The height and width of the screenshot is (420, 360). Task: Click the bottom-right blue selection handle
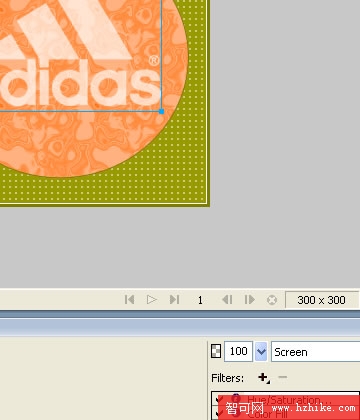point(161,111)
